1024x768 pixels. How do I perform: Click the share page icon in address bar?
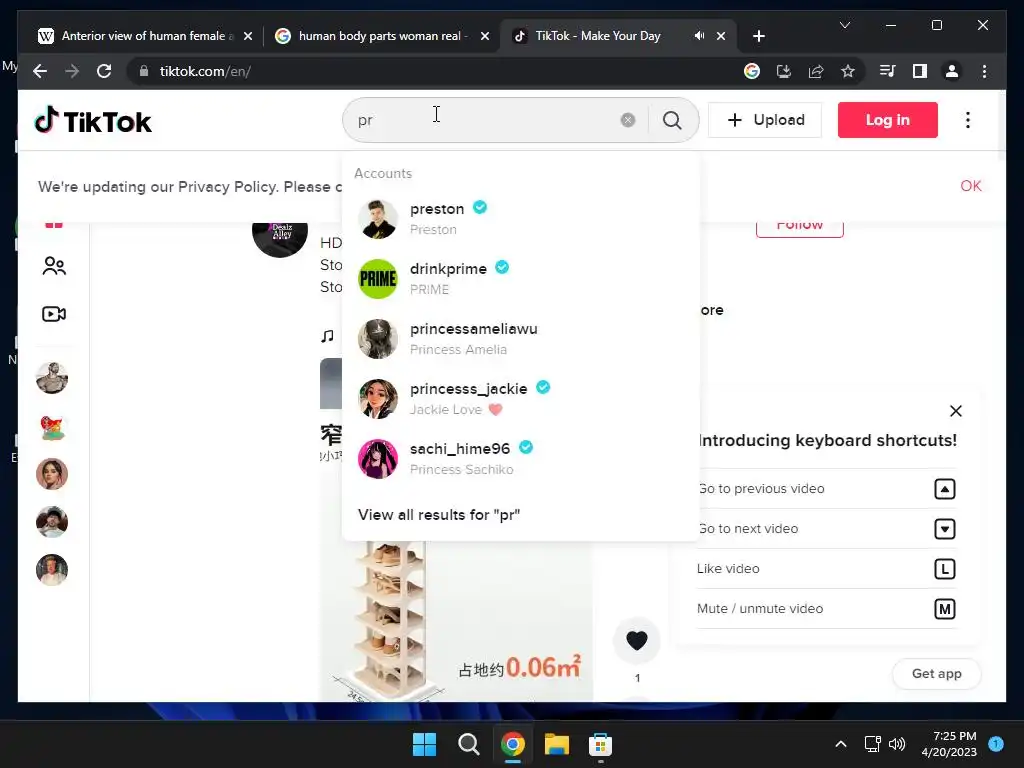click(816, 71)
